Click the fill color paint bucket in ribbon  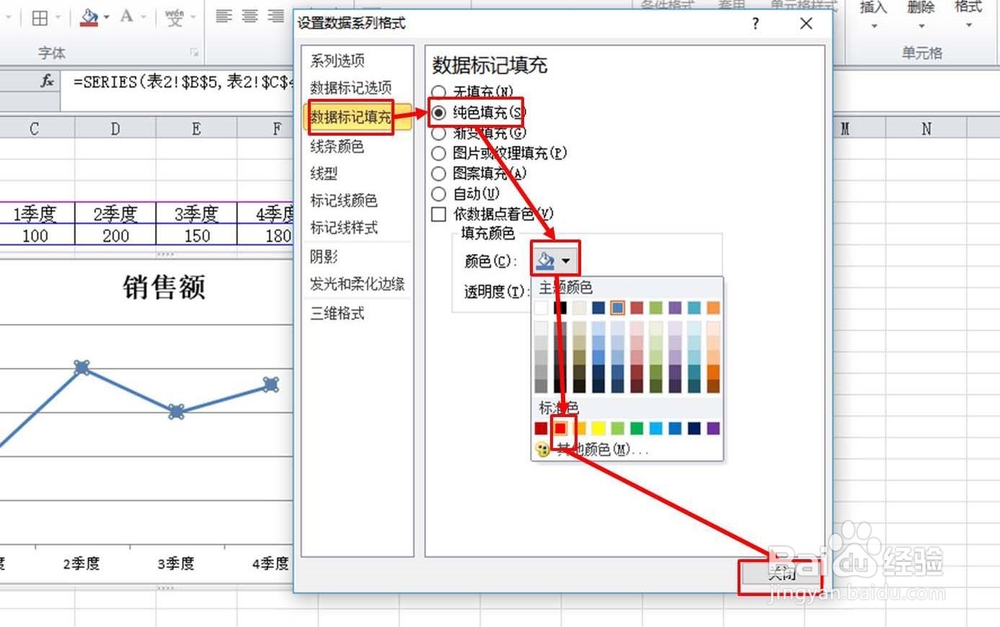[89, 17]
